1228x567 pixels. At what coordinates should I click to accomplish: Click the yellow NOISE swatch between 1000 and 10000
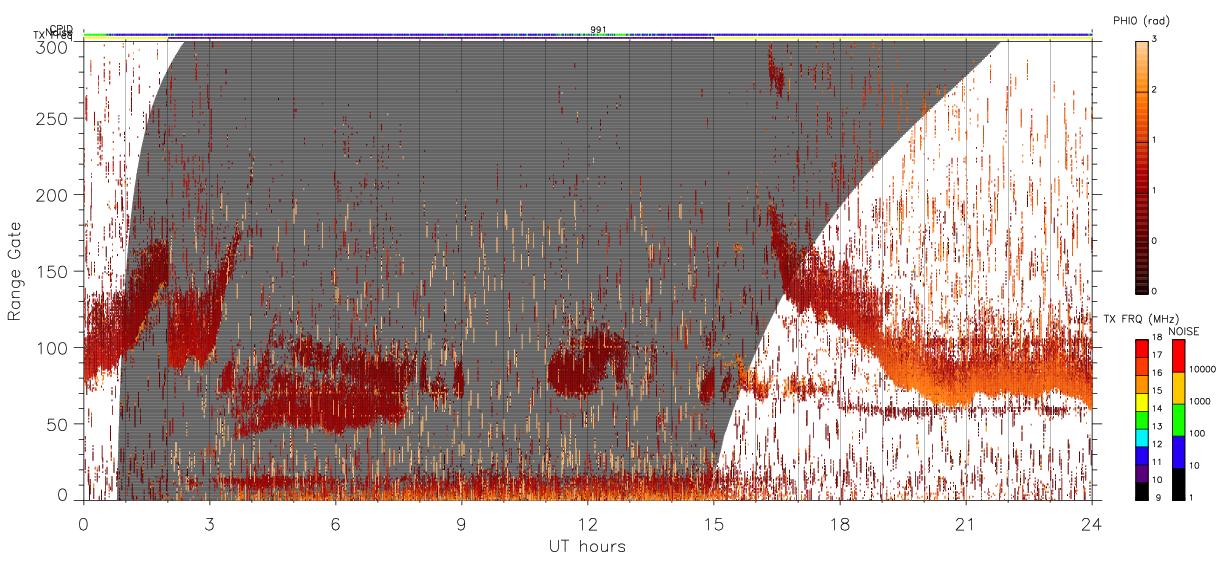click(1179, 388)
